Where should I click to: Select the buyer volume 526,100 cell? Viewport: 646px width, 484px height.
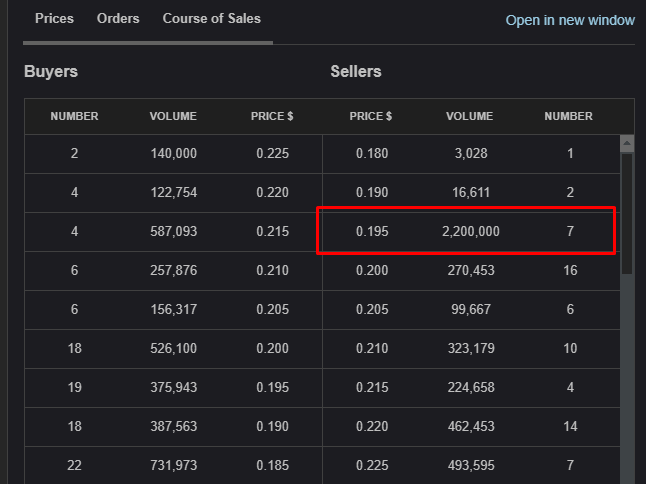pyautogui.click(x=173, y=349)
